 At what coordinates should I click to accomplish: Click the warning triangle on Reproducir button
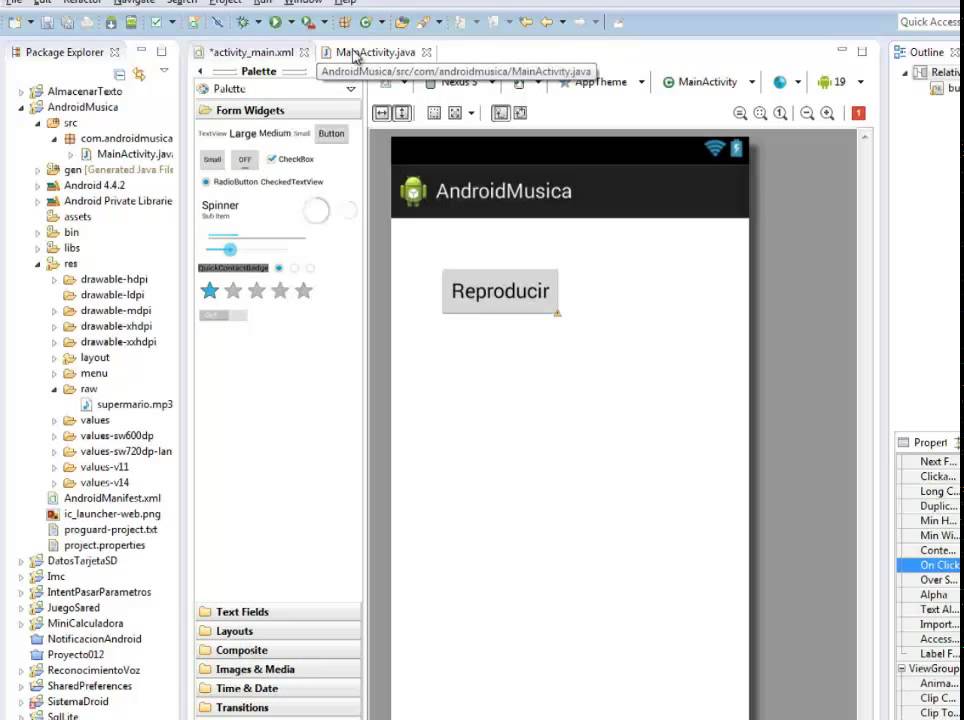(x=557, y=313)
